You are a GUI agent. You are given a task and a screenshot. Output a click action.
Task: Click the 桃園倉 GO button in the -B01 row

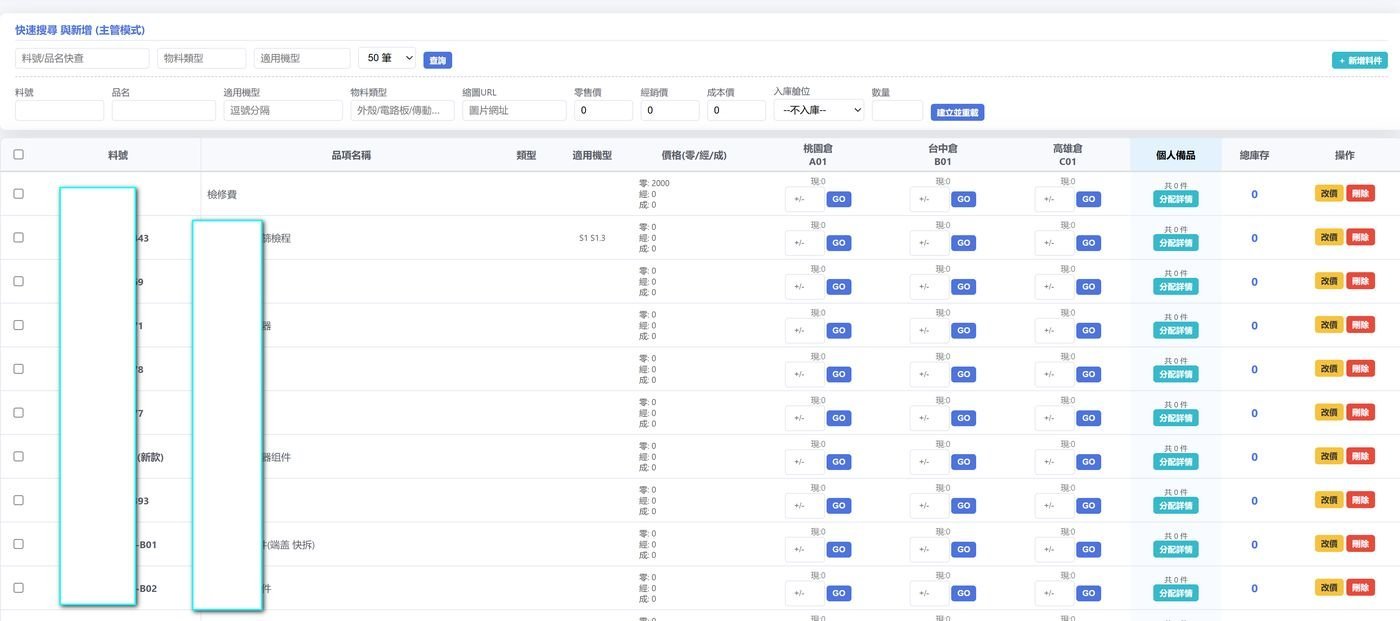tap(838, 549)
